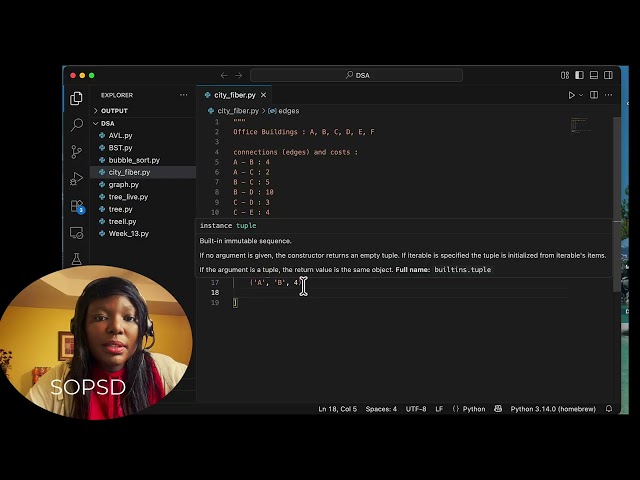Toggle the Primary Side Bar visibility
This screenshot has height=480, width=640.
pyautogui.click(x=580, y=75)
